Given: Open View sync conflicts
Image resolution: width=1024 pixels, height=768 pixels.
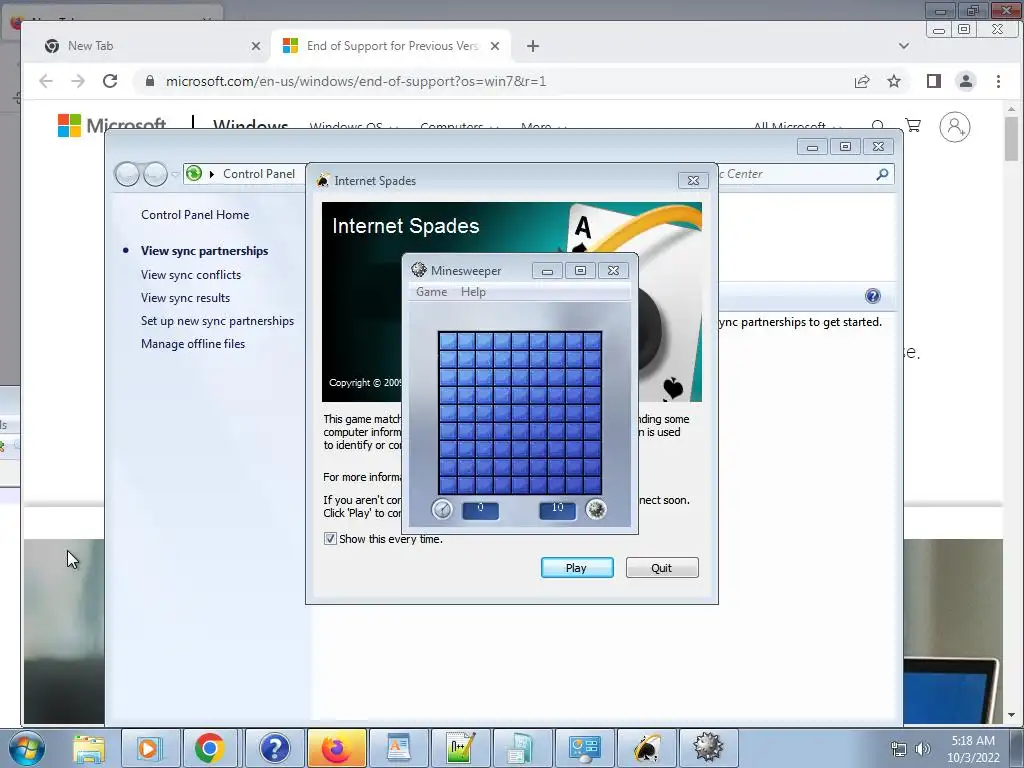Looking at the screenshot, I should tap(191, 275).
